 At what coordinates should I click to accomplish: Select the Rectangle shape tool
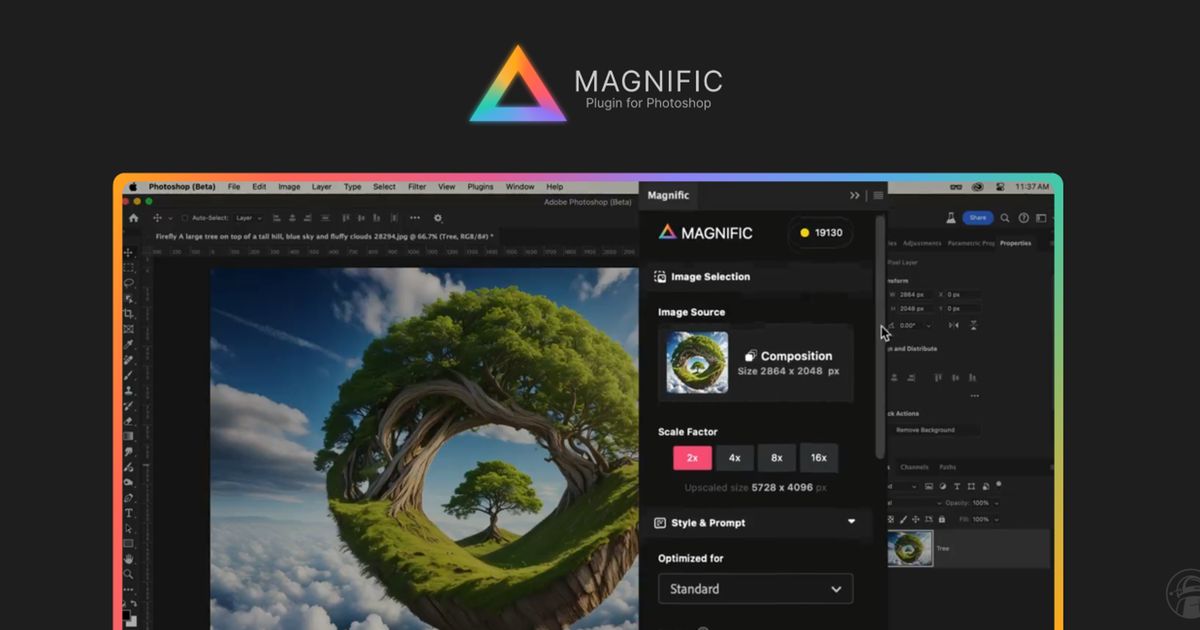point(129,543)
